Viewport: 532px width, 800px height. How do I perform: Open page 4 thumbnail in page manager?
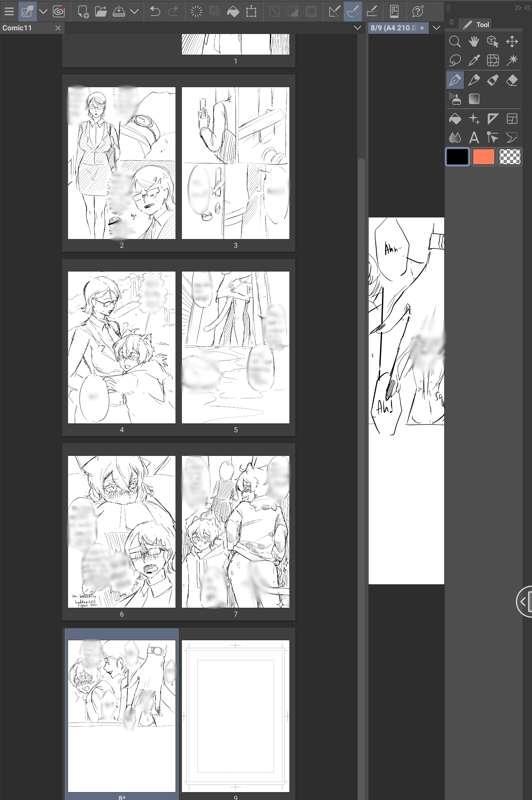tap(121, 347)
